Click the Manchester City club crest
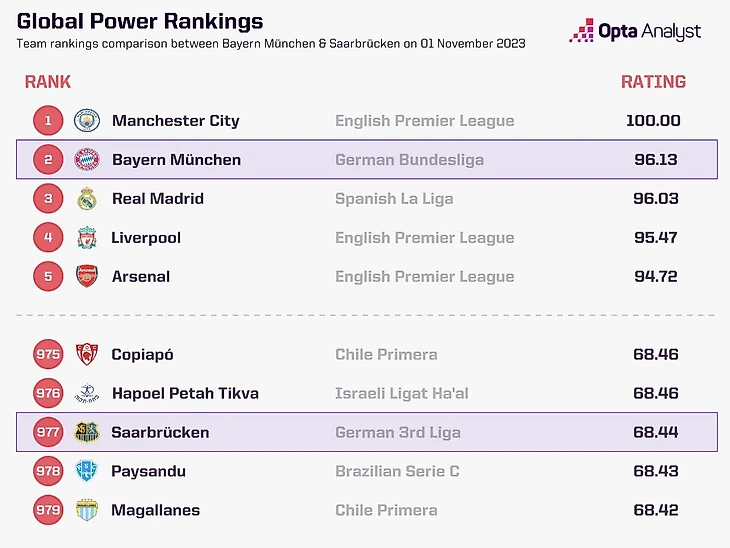The height and width of the screenshot is (548, 730). pos(86,121)
